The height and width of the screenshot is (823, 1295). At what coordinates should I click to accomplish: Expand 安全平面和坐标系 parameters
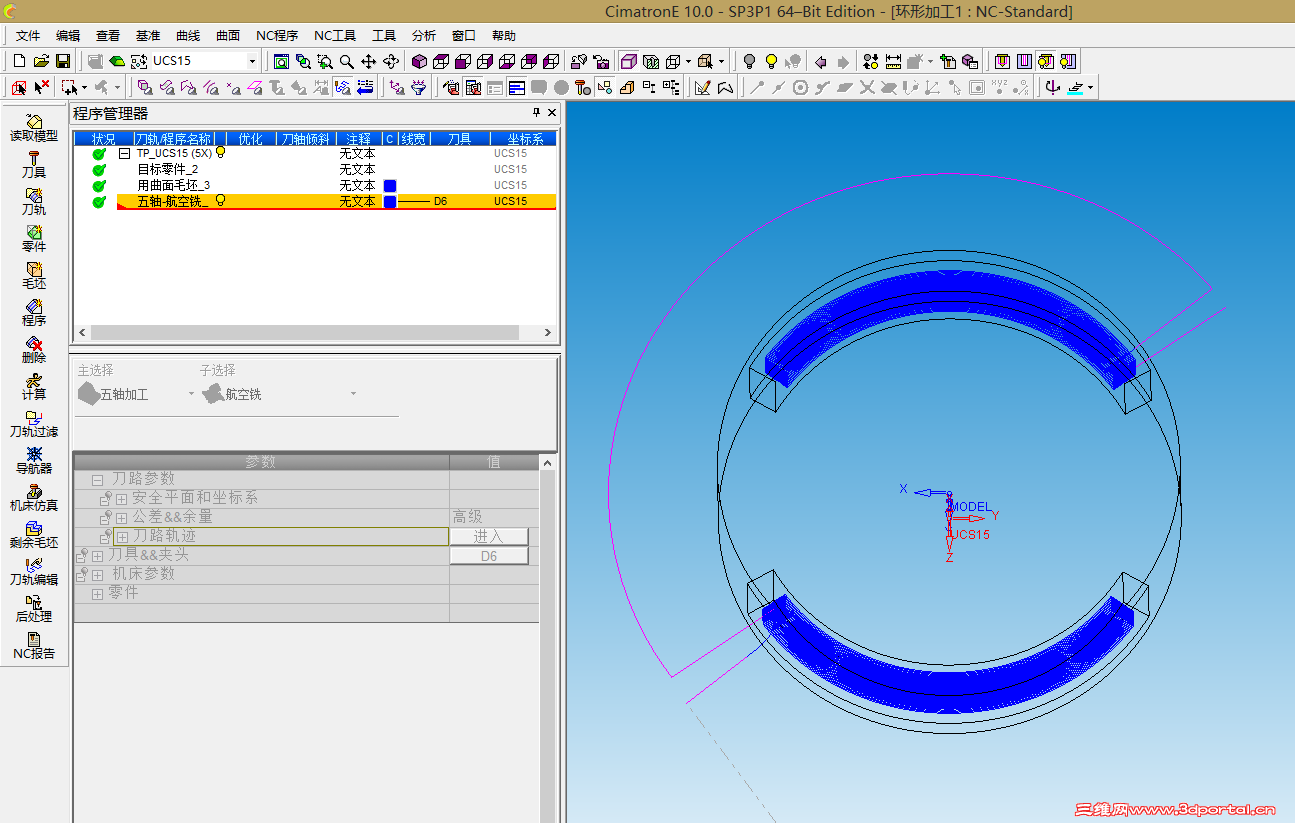click(121, 498)
